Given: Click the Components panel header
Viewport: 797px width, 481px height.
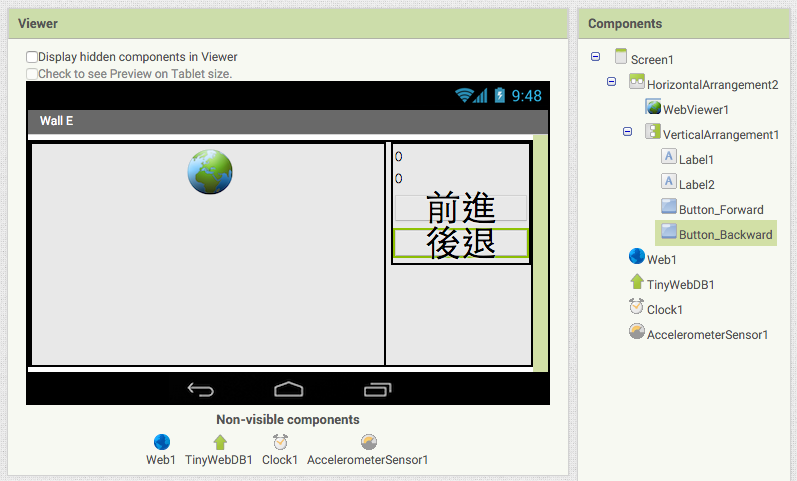Looking at the screenshot, I should coord(684,24).
